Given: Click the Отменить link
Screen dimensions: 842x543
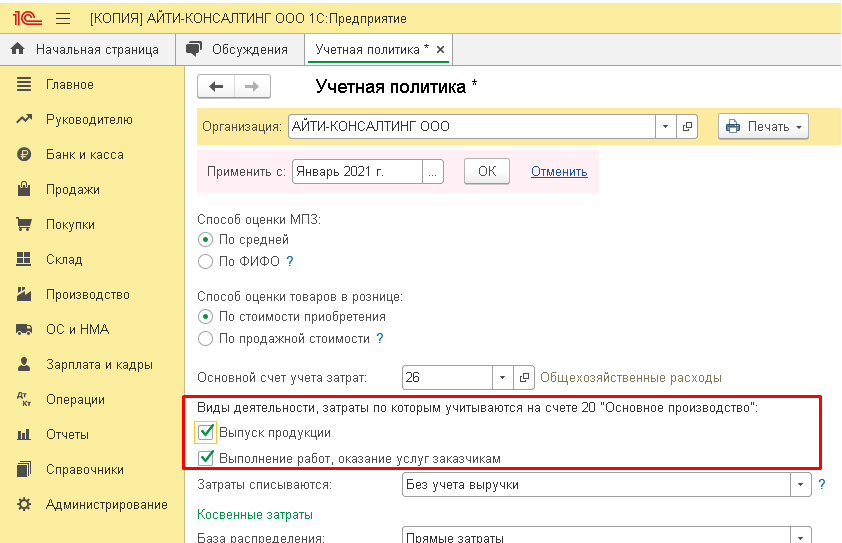Looking at the screenshot, I should point(559,171).
